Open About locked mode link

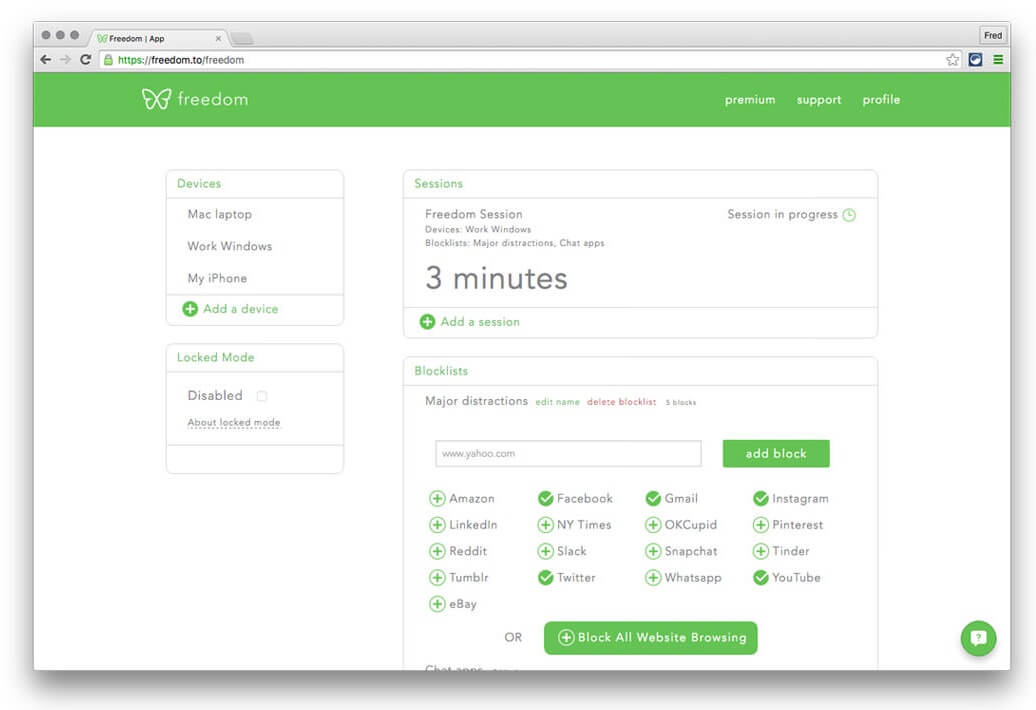click(234, 422)
